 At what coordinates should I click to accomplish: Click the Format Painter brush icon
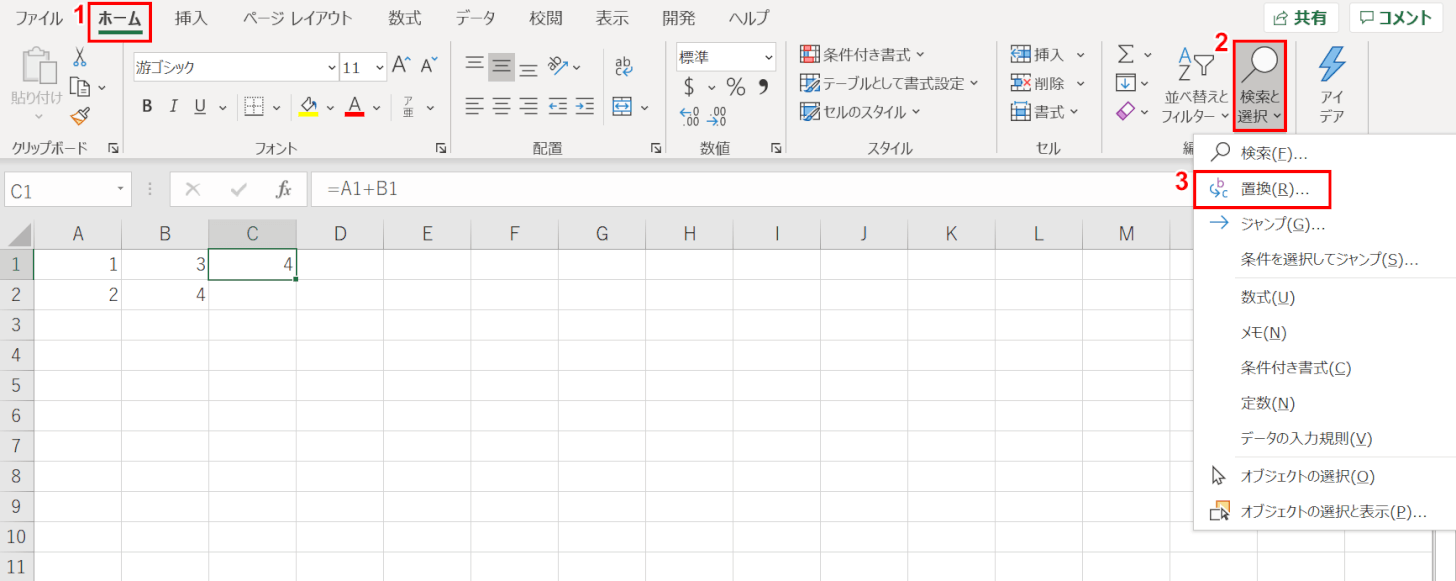point(81,115)
